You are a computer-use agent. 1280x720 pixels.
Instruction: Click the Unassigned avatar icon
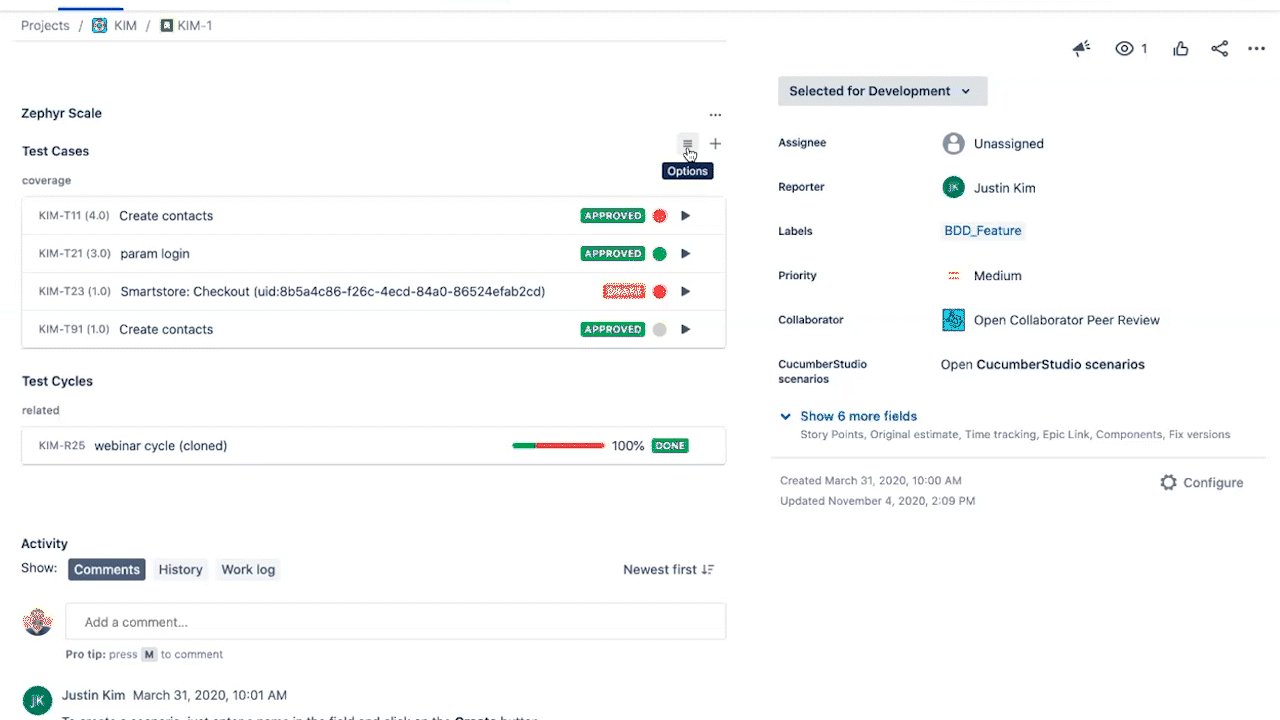[953, 143]
